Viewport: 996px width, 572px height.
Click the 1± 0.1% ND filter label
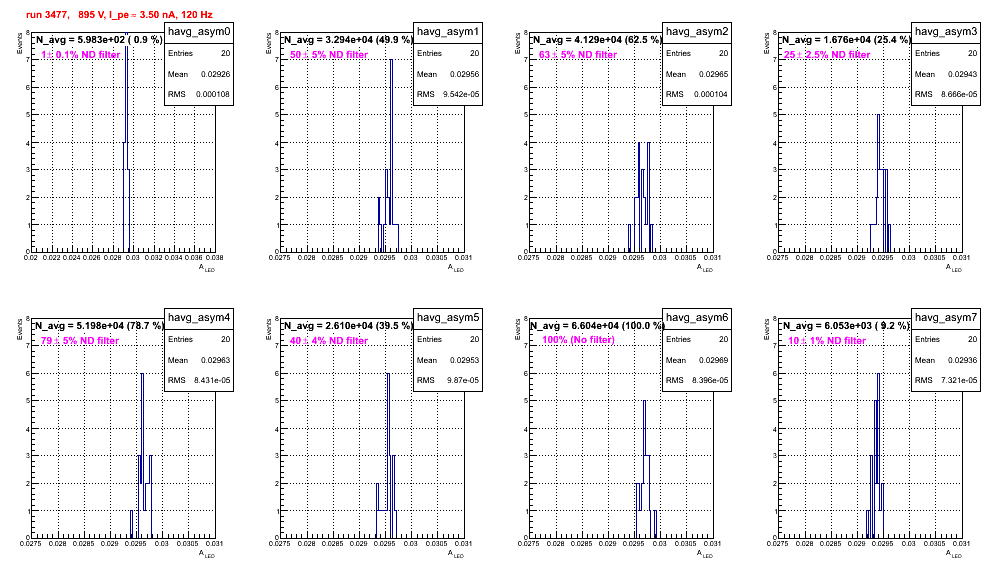[81, 55]
